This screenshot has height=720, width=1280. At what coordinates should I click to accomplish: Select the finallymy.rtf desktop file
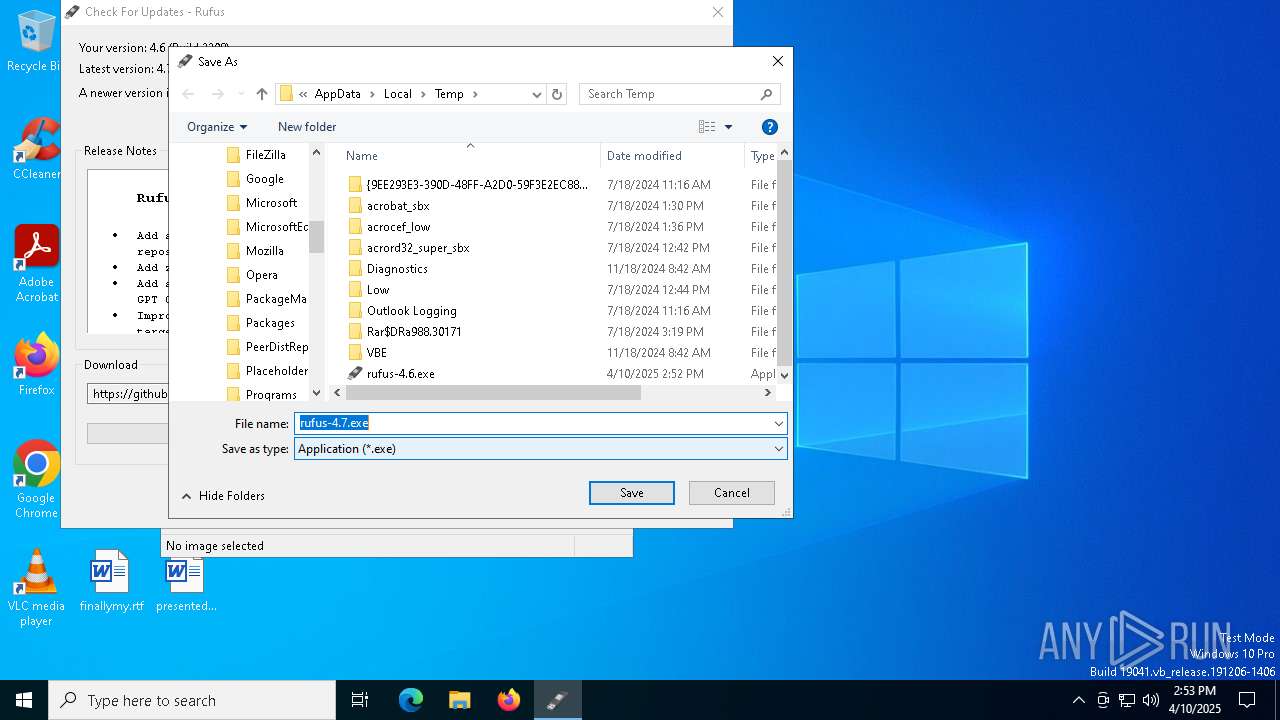coord(111,581)
